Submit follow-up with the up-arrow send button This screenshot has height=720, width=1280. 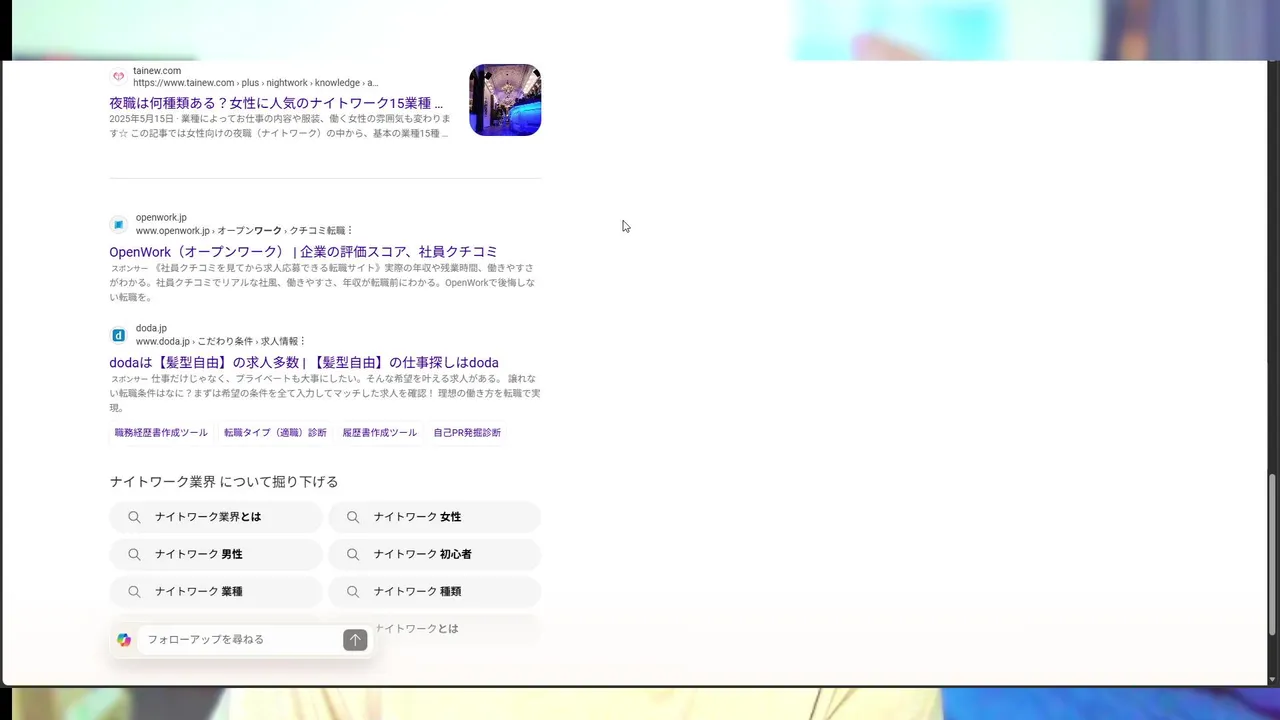(x=355, y=640)
